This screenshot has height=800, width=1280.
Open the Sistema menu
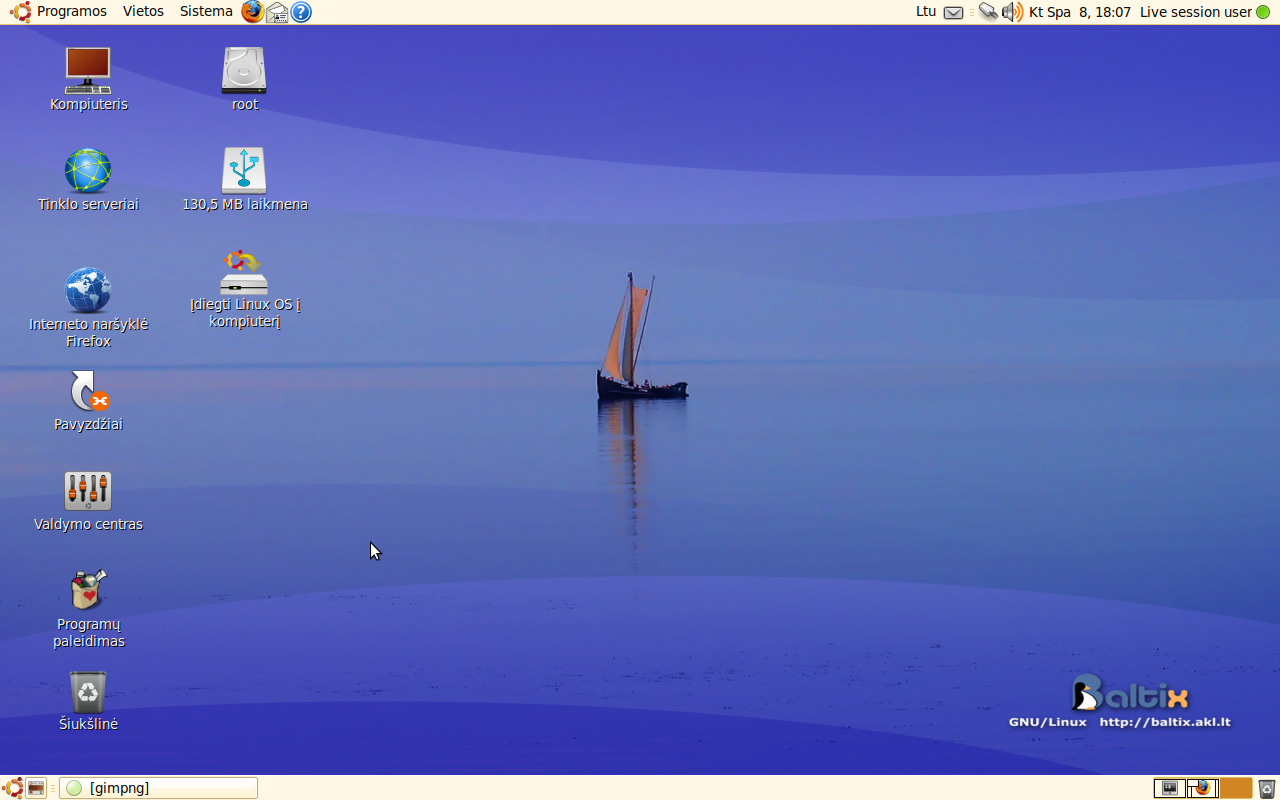(x=206, y=12)
